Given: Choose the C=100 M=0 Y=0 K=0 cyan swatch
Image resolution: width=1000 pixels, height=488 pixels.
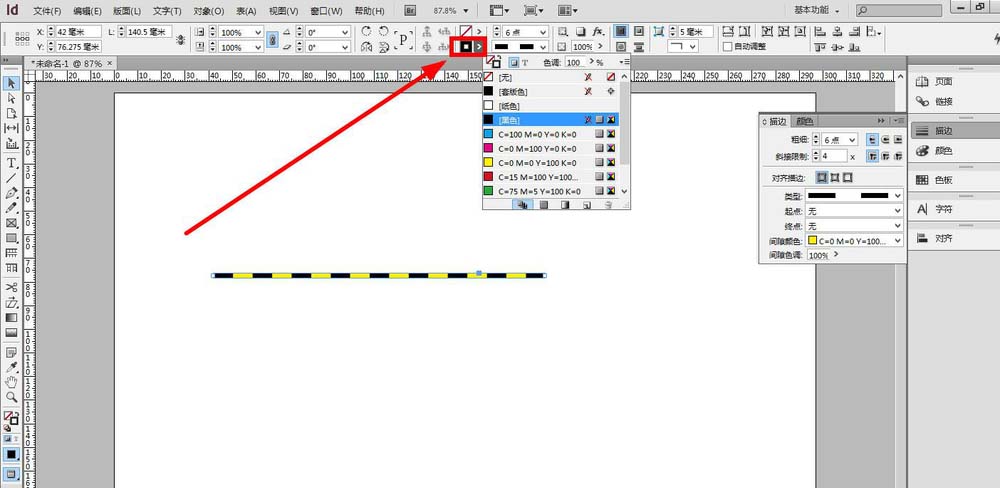Looking at the screenshot, I should [x=536, y=133].
